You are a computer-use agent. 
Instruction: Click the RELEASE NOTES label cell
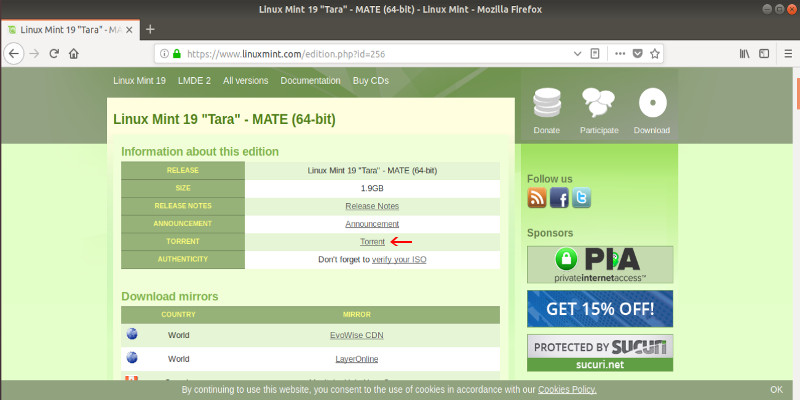click(x=183, y=206)
